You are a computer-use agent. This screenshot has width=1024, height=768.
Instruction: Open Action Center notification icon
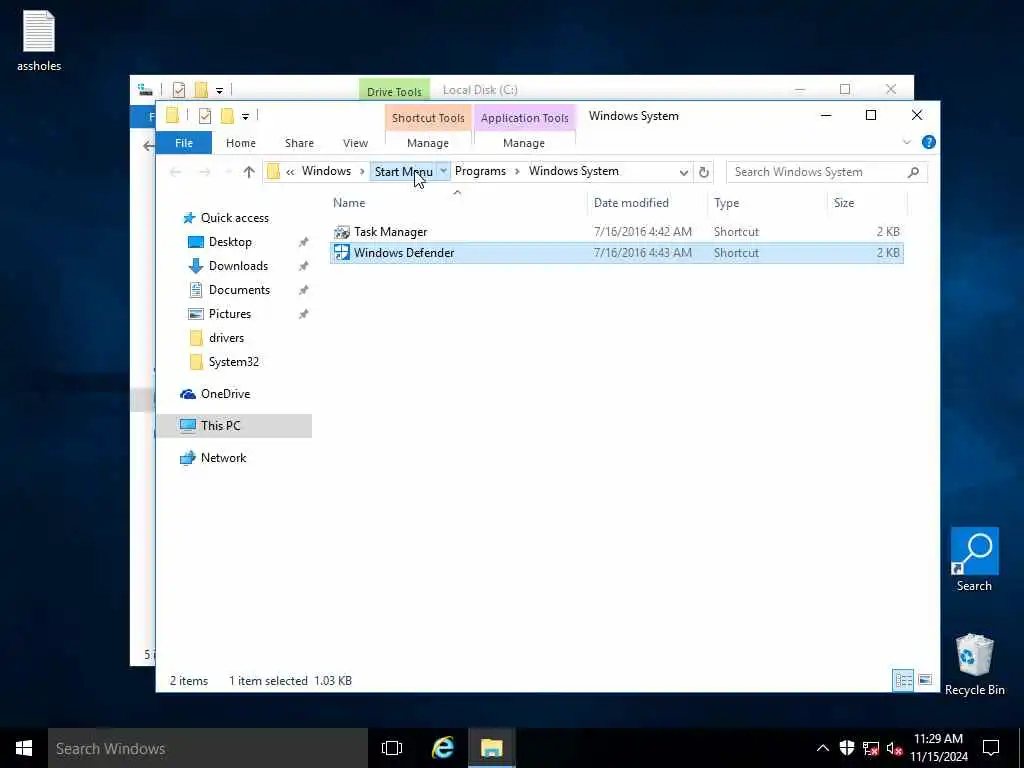pyautogui.click(x=991, y=748)
